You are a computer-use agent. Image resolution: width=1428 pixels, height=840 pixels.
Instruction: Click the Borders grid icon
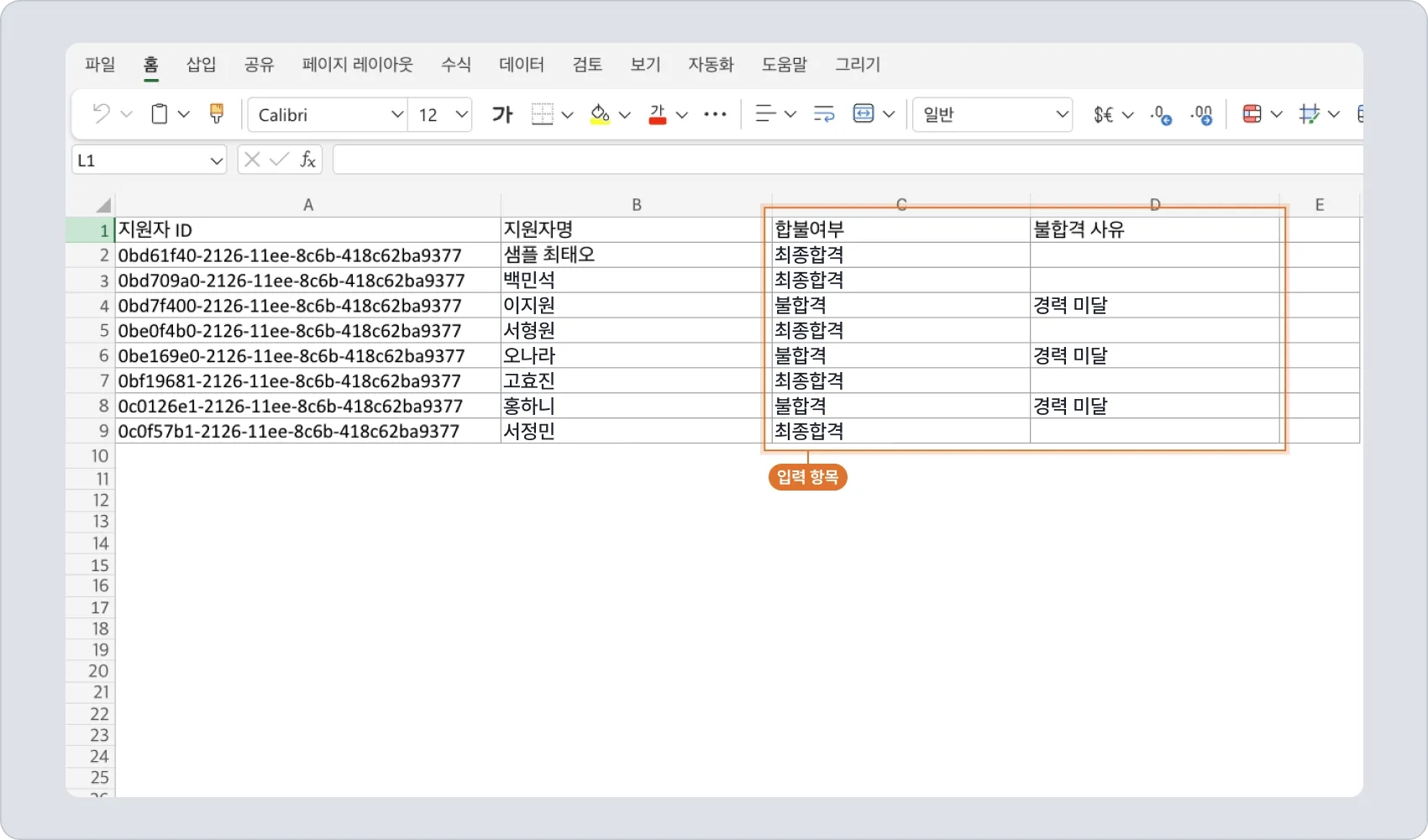tap(543, 114)
